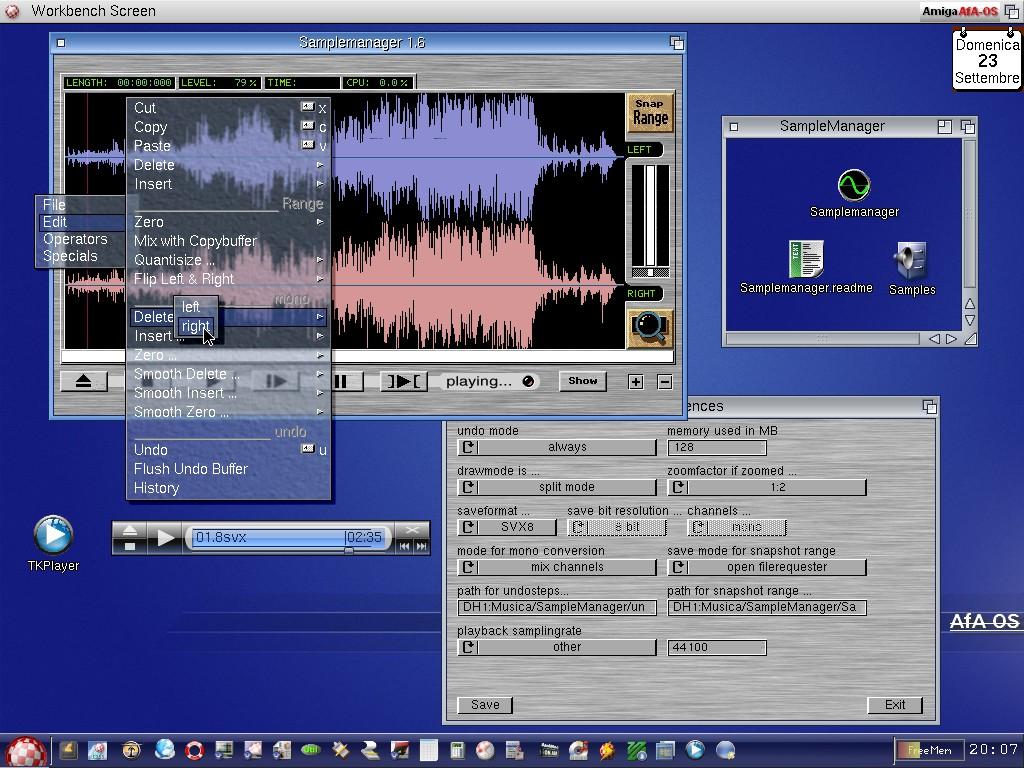Click the Save button in preferences
Image resolution: width=1024 pixels, height=768 pixels.
485,705
